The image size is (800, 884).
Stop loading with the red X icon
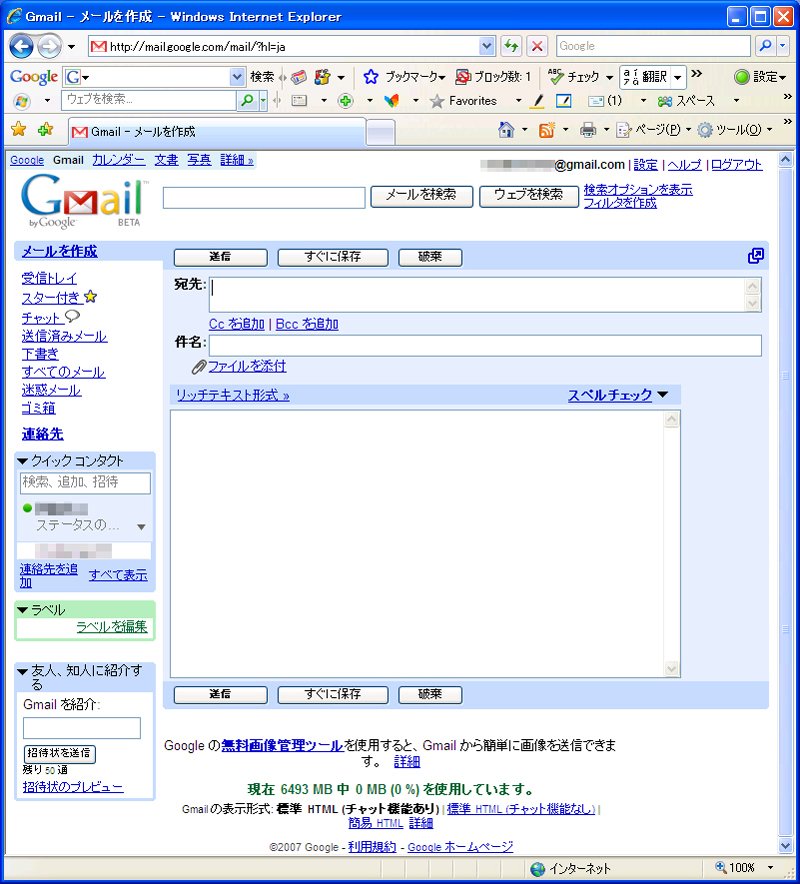click(537, 46)
